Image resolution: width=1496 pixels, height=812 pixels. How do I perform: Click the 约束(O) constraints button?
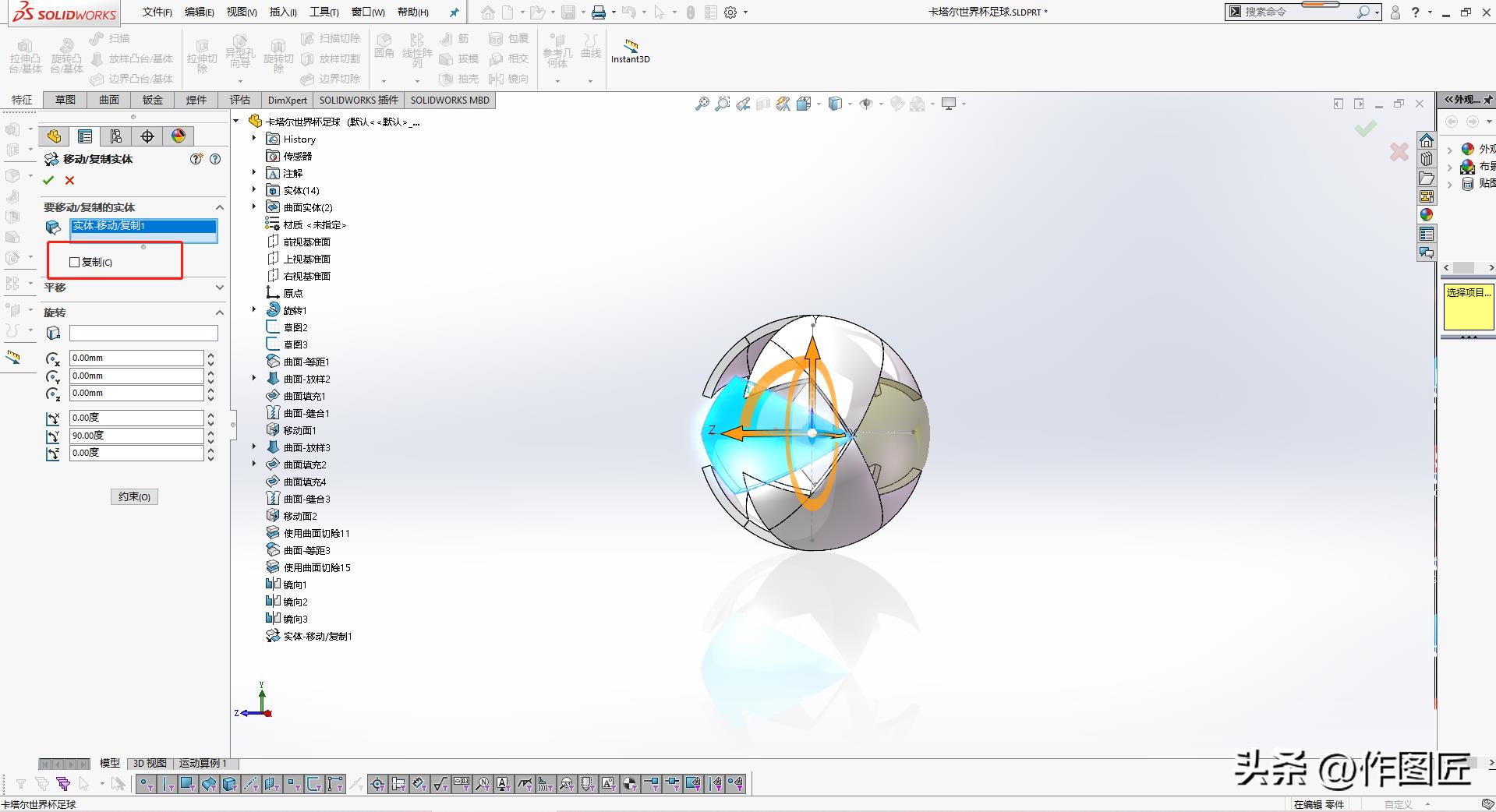click(134, 496)
